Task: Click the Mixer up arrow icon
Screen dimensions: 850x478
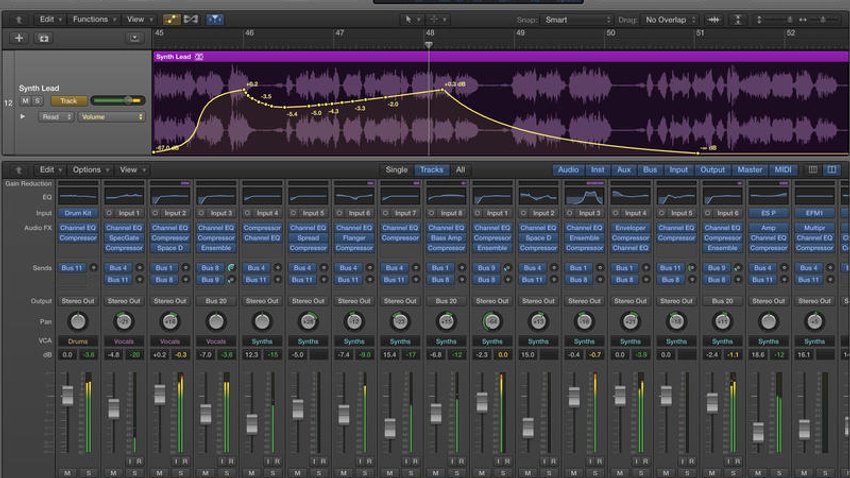Action: pyautogui.click(x=18, y=170)
